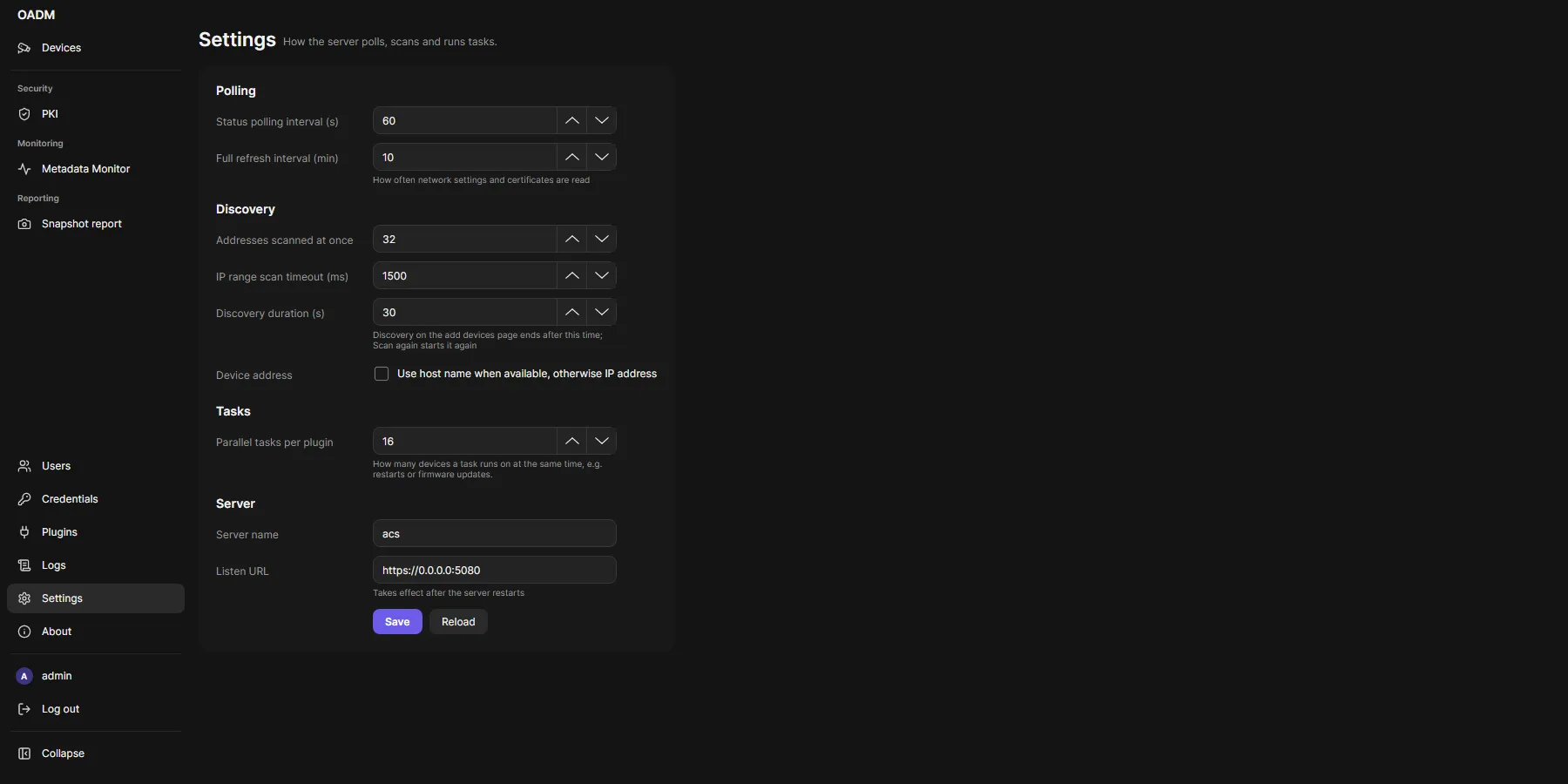Decrease Addresses scanned at once
This screenshot has height=784, width=1568.
[602, 239]
